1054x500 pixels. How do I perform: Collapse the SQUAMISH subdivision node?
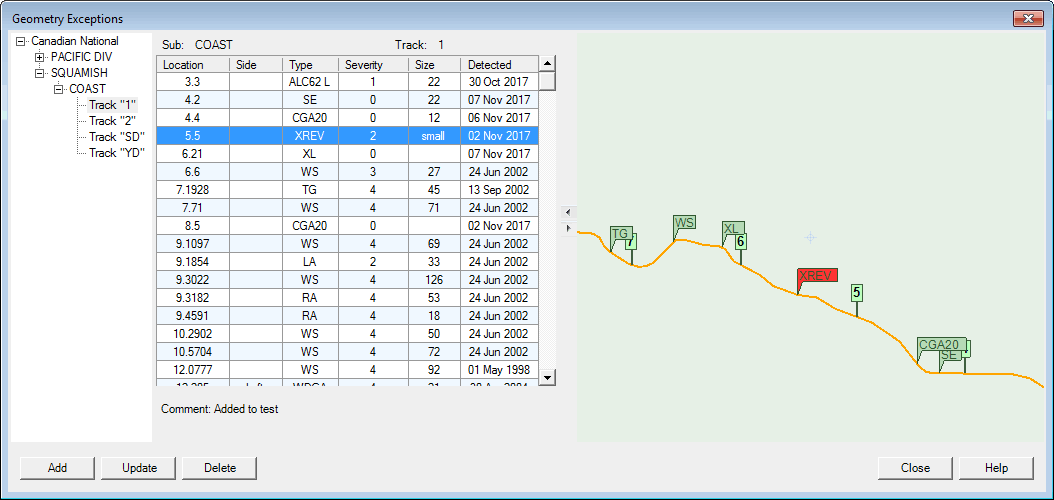[x=41, y=73]
